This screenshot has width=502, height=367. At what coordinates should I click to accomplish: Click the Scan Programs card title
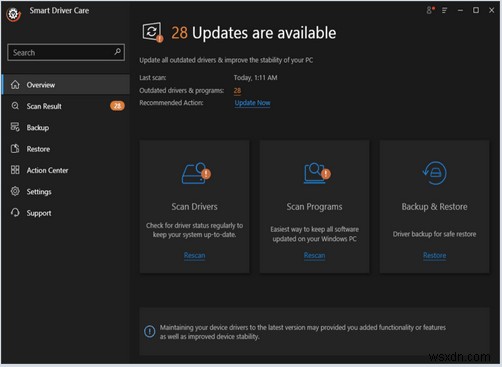pyautogui.click(x=314, y=207)
